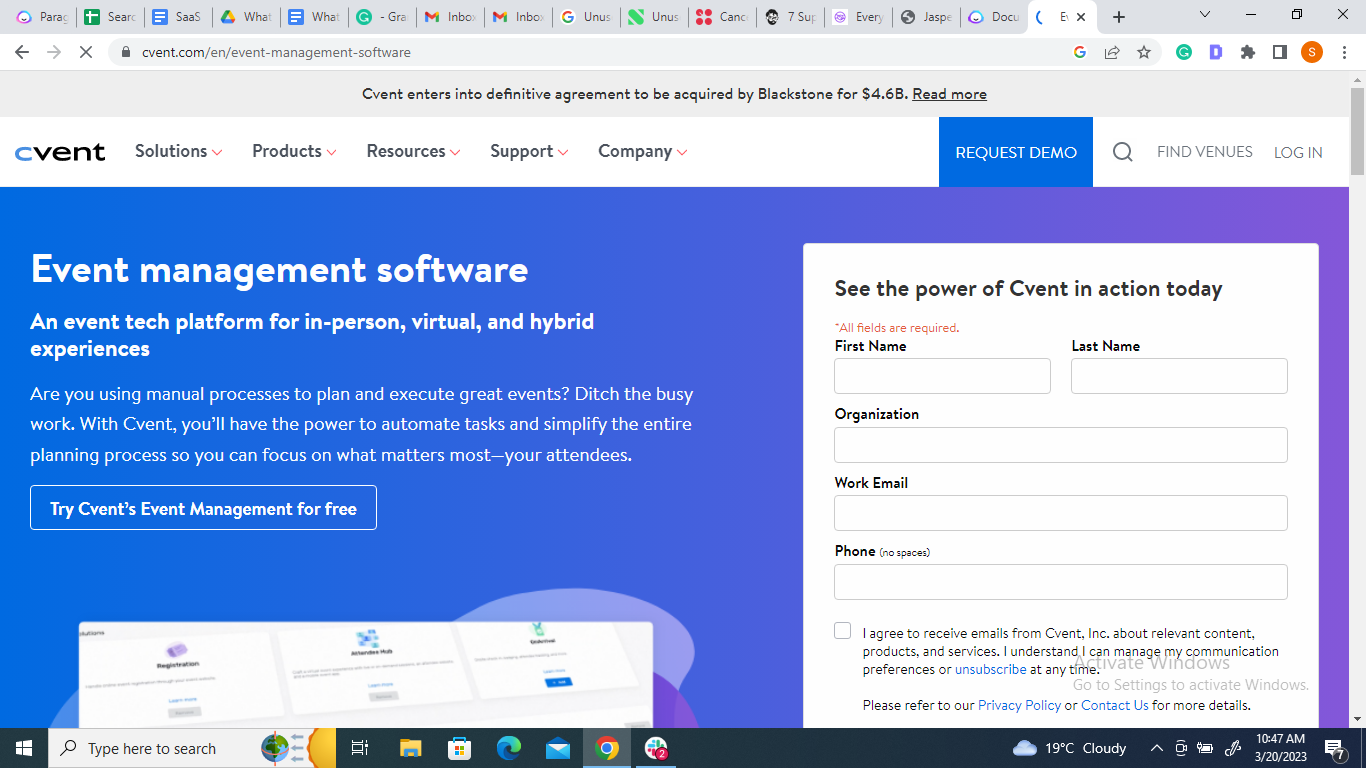
Task: Switch to the Canc browser tab
Action: pos(721,17)
